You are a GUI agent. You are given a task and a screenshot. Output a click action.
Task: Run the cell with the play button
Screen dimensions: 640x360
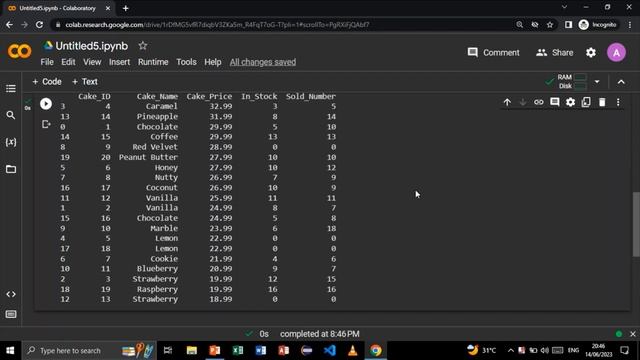click(46, 104)
